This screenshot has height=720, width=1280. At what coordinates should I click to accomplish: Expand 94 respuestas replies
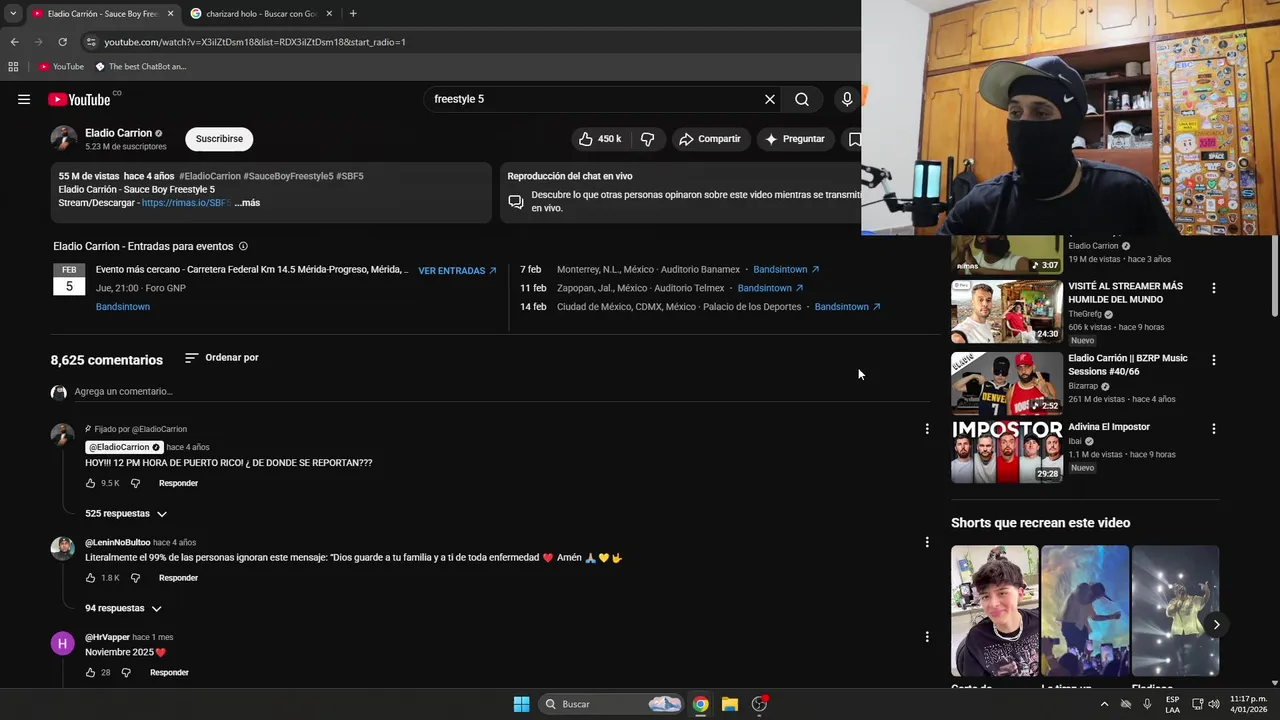click(123, 608)
